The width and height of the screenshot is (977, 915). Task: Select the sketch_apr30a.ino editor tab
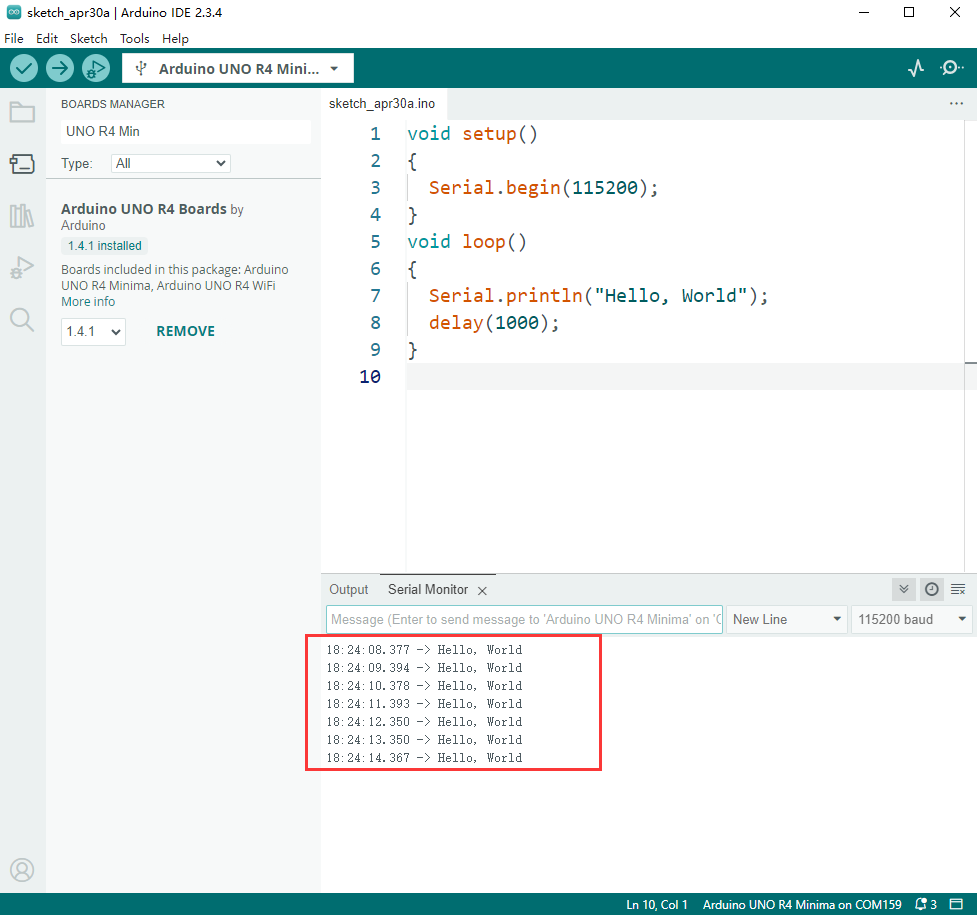pos(382,103)
